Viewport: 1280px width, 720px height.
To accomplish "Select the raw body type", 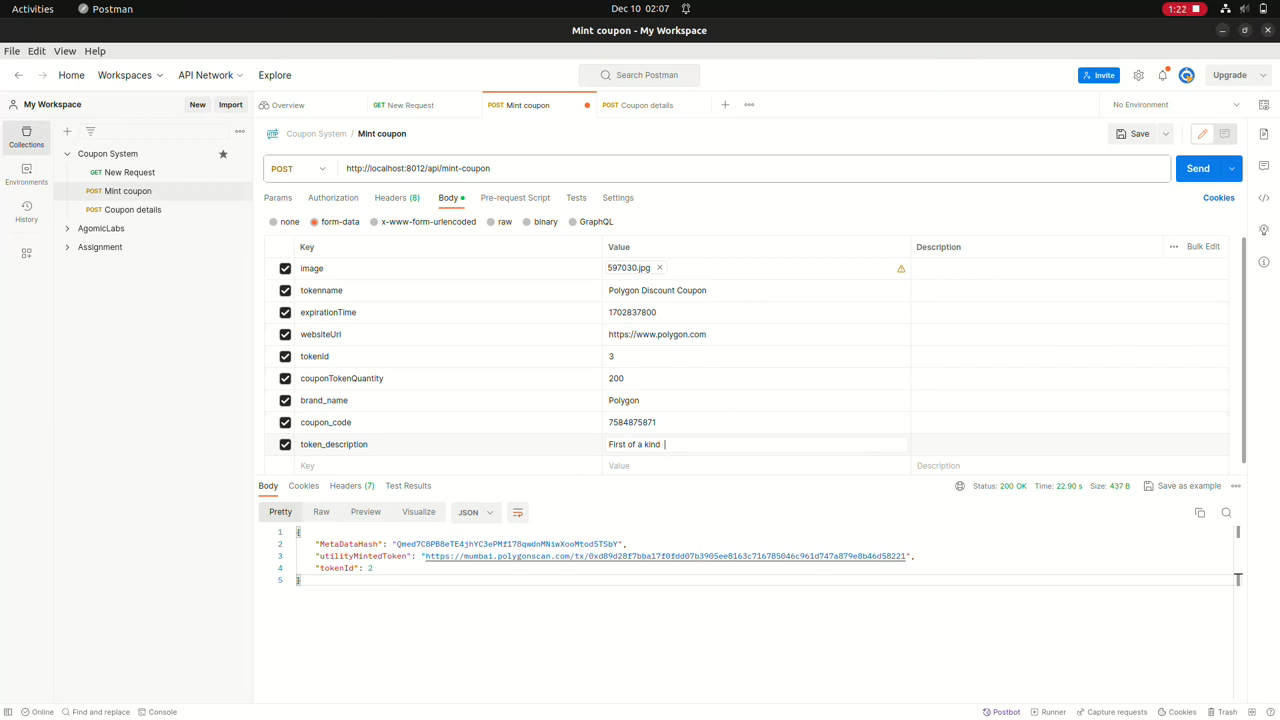I will pyautogui.click(x=499, y=222).
